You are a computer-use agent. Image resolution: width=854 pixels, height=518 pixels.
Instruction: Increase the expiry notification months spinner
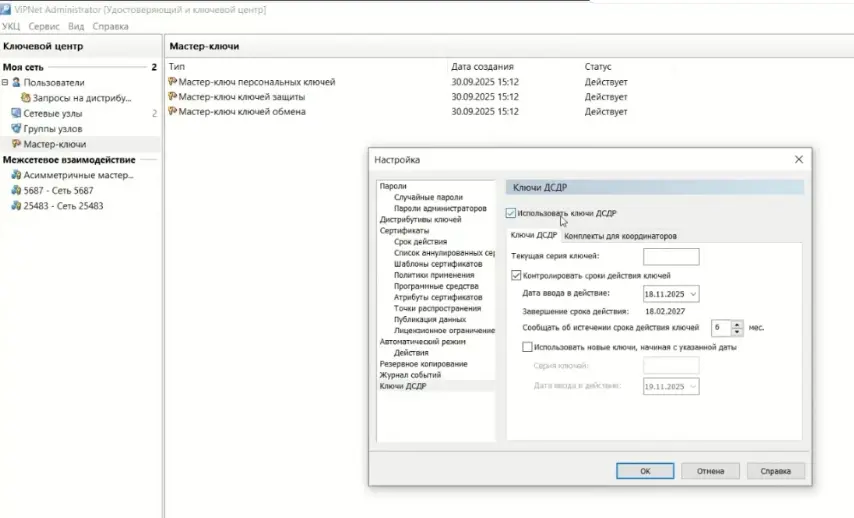pos(737,323)
